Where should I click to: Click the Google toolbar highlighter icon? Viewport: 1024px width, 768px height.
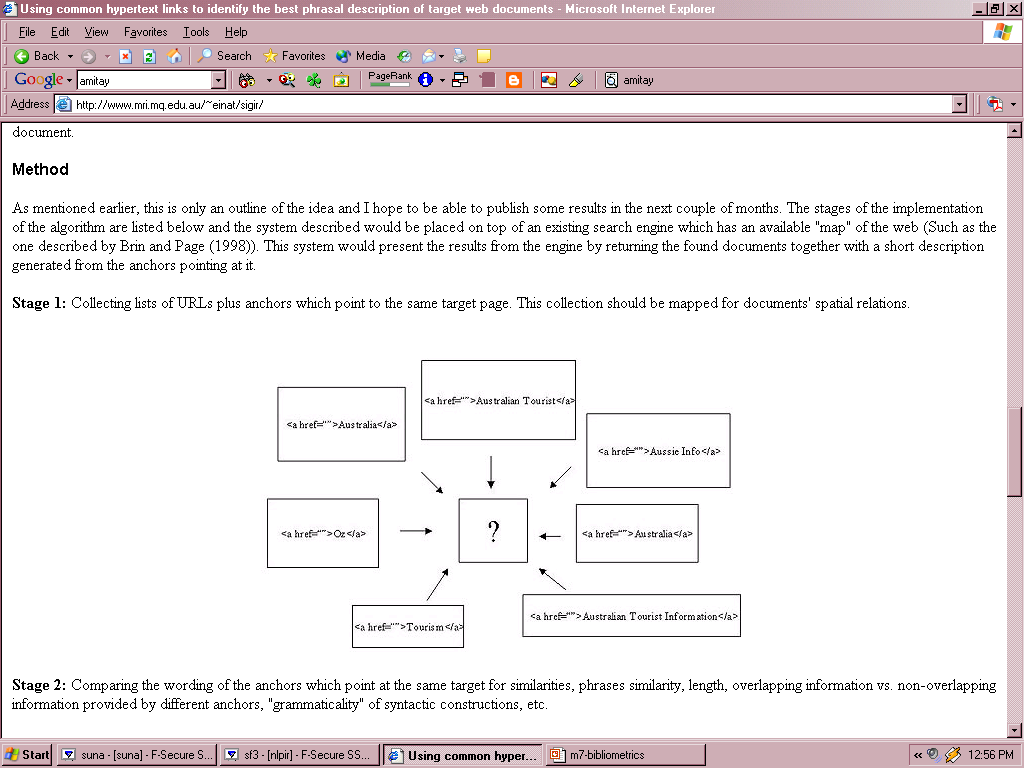tap(575, 80)
